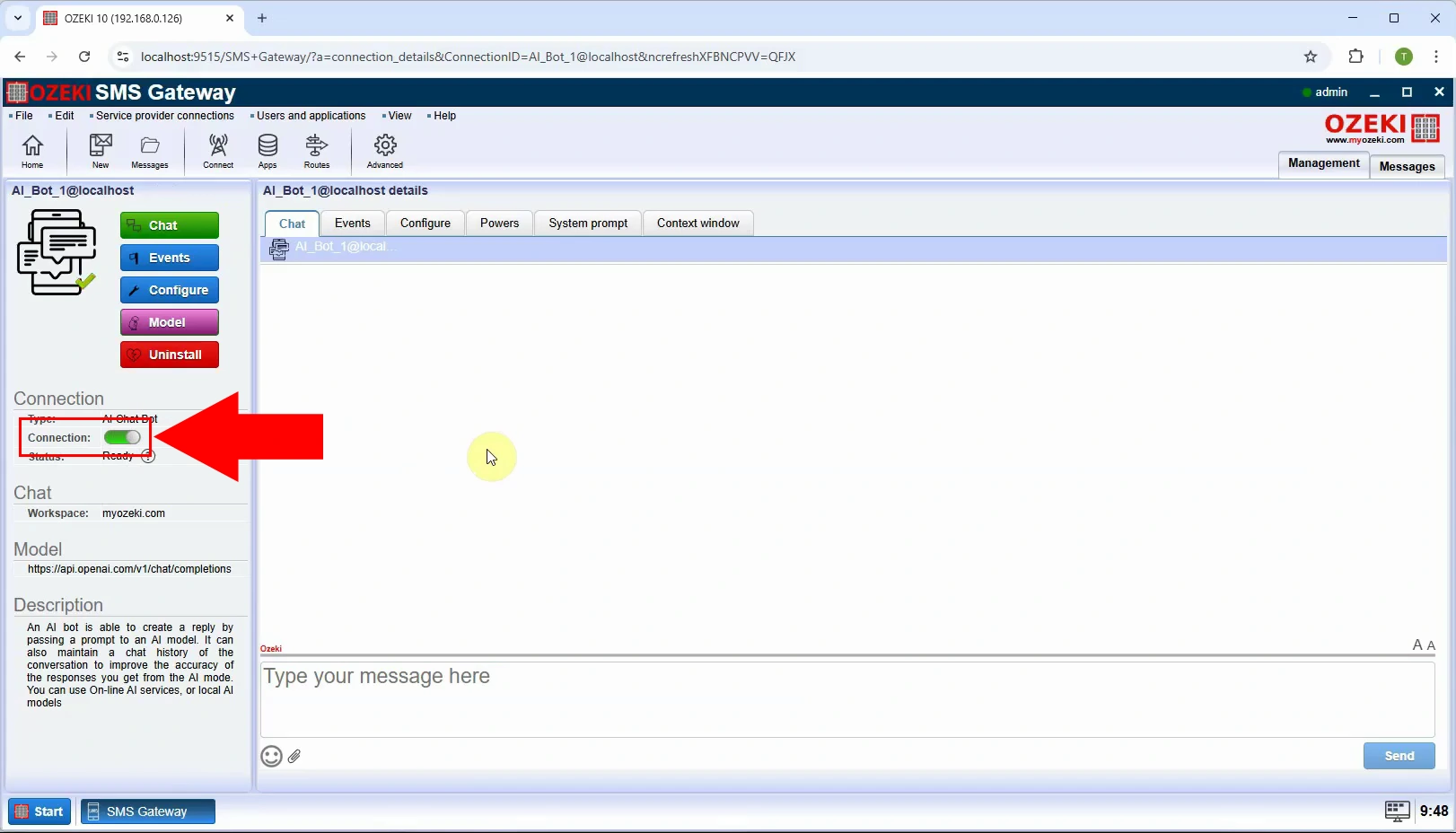Send the message with Send button
Image resolution: width=1456 pixels, height=833 pixels.
pyautogui.click(x=1399, y=756)
